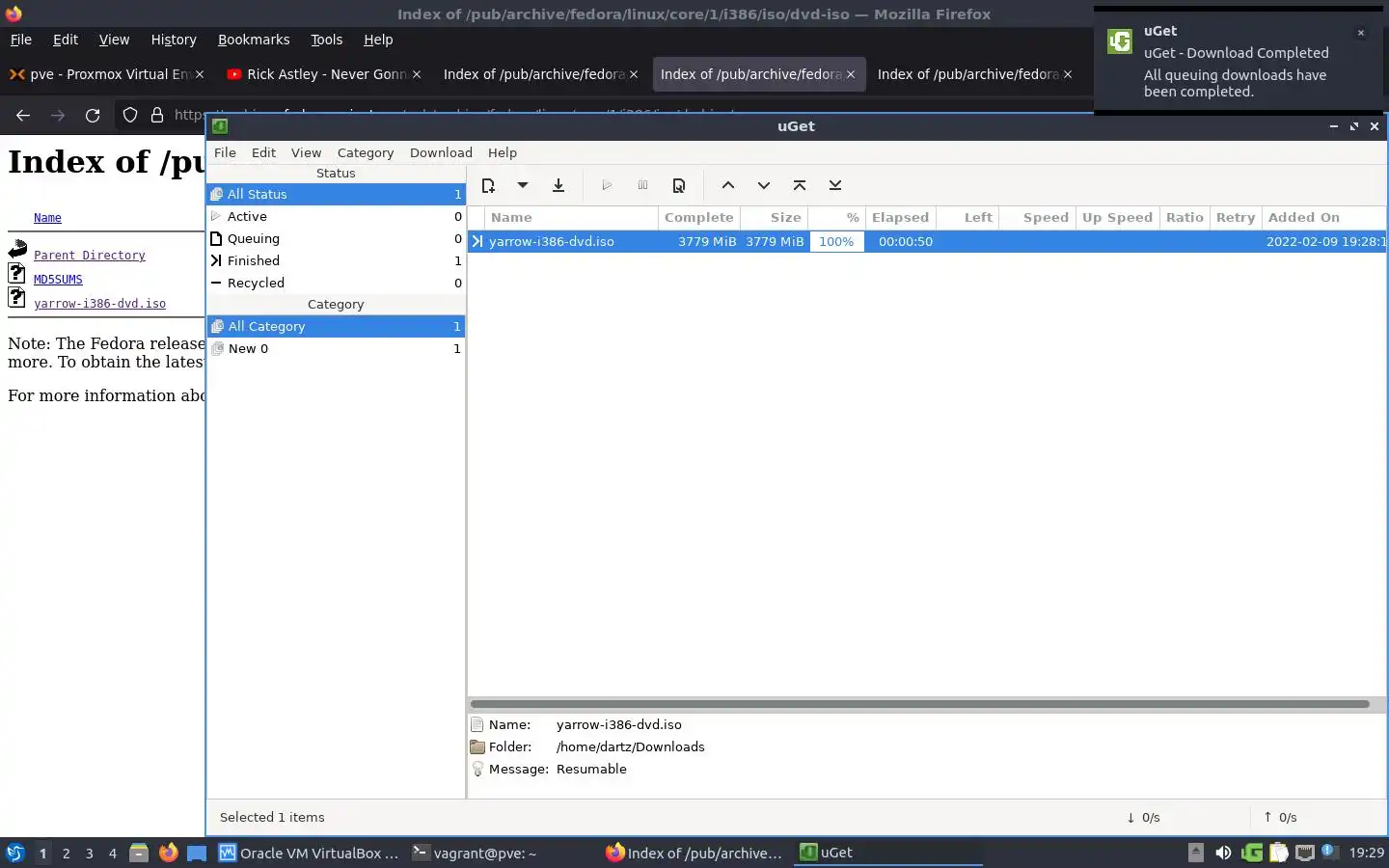
Task: Select All Category row
Action: [336, 326]
